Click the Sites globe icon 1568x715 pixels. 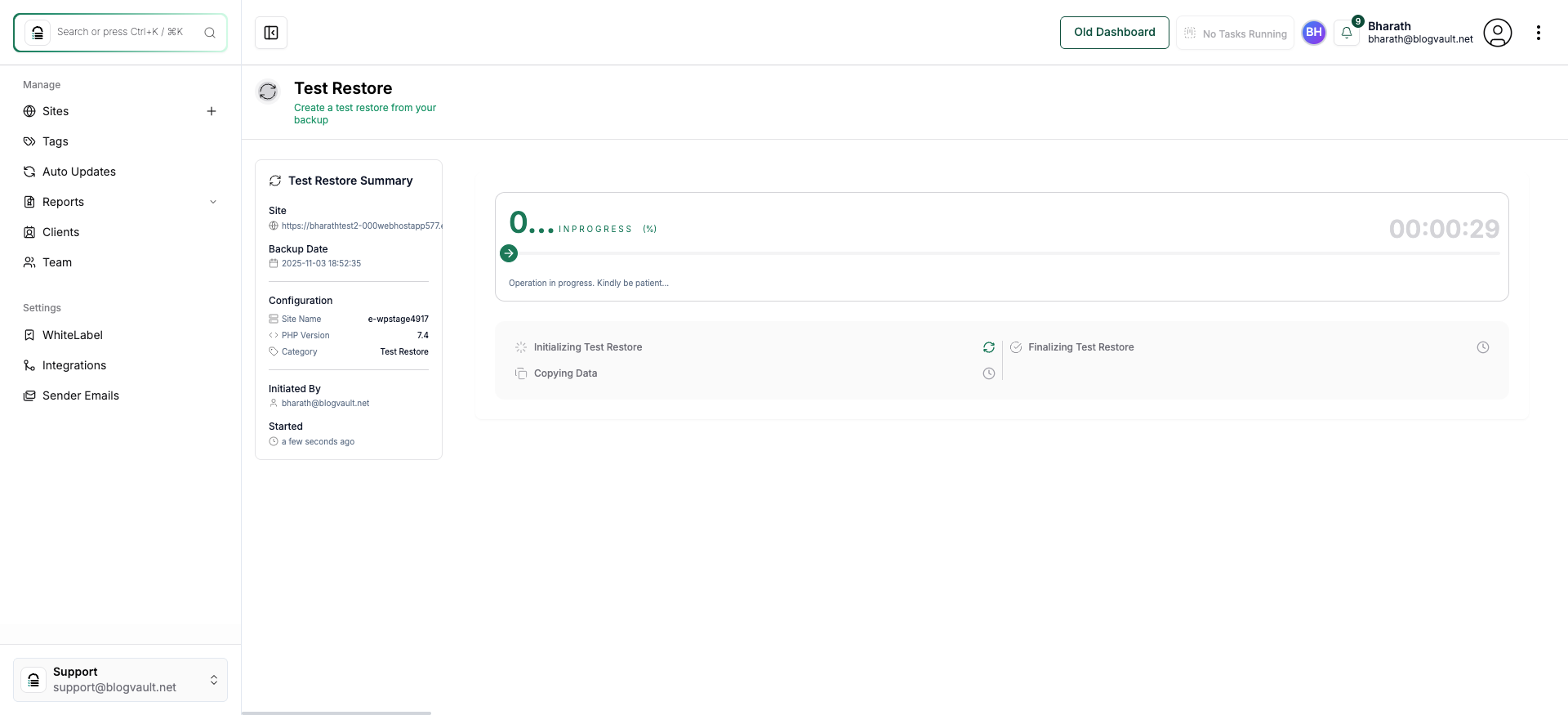point(29,111)
